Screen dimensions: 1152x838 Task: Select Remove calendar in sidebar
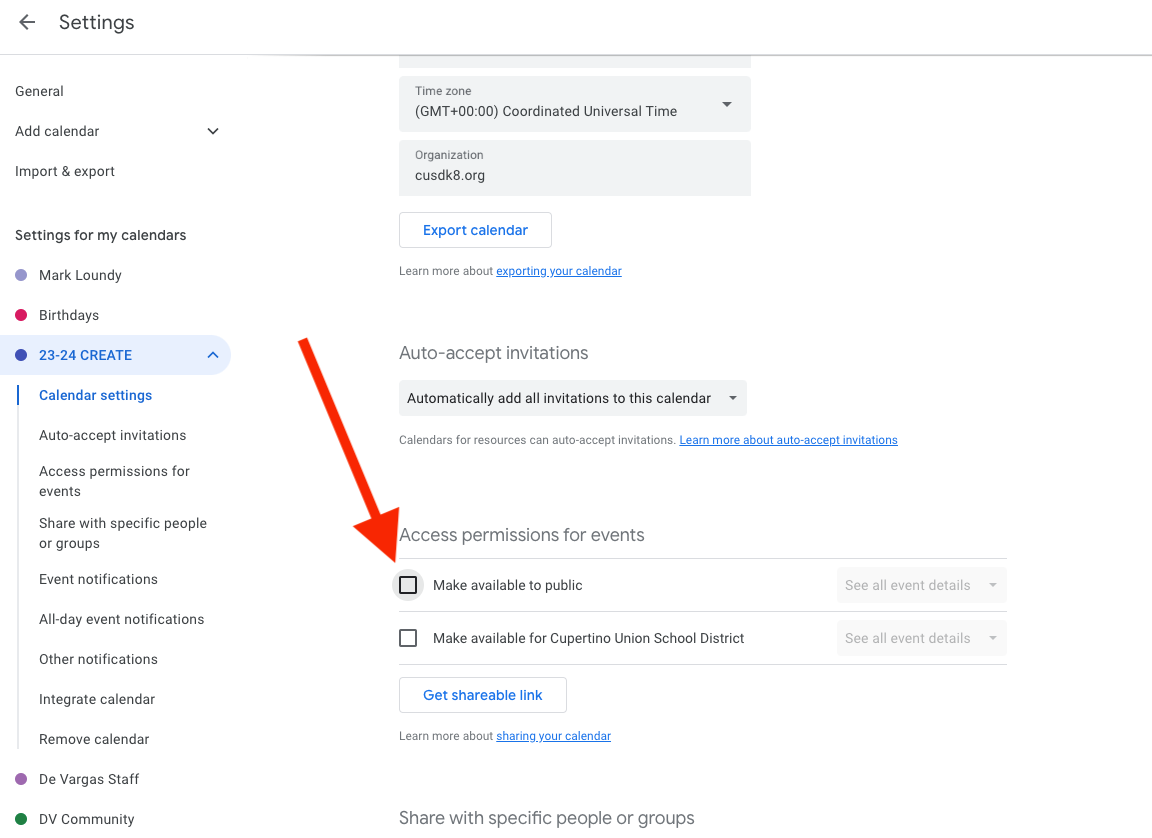(94, 739)
